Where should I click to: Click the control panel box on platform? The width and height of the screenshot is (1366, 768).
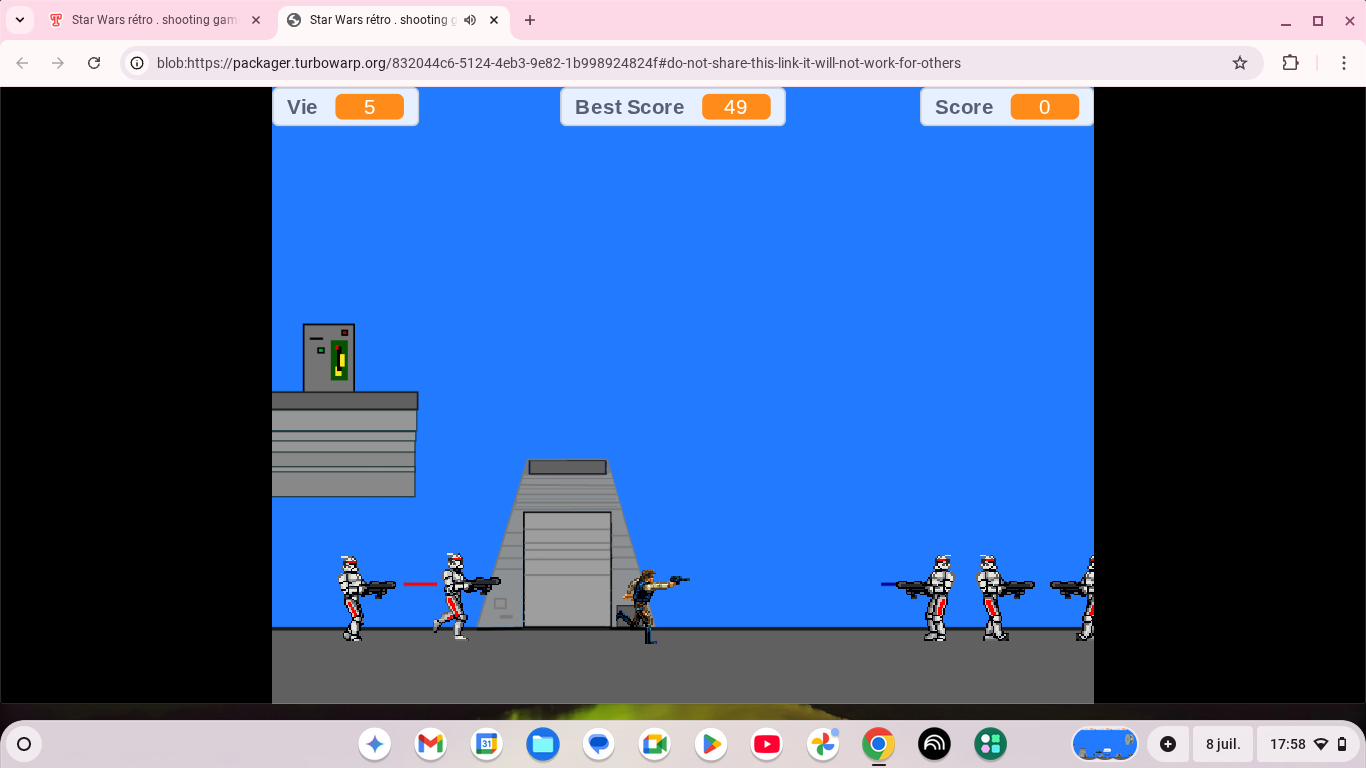point(329,358)
